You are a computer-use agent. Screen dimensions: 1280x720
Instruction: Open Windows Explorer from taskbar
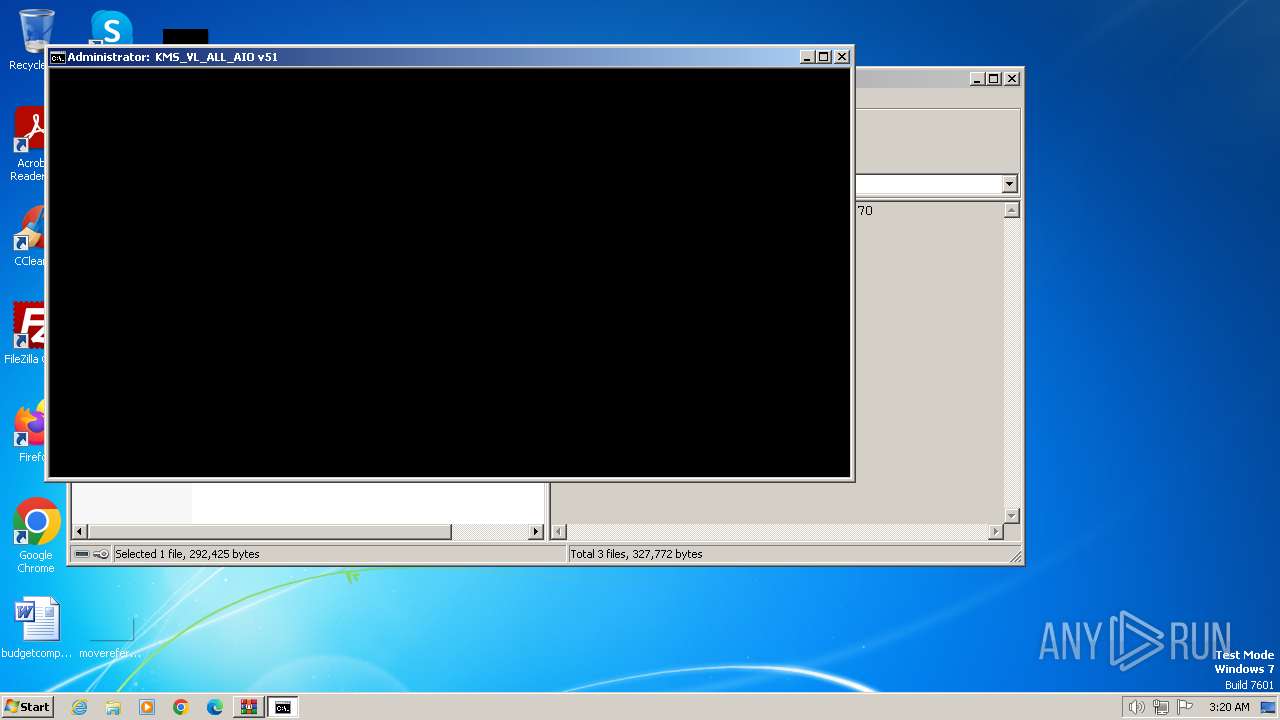(x=113, y=707)
